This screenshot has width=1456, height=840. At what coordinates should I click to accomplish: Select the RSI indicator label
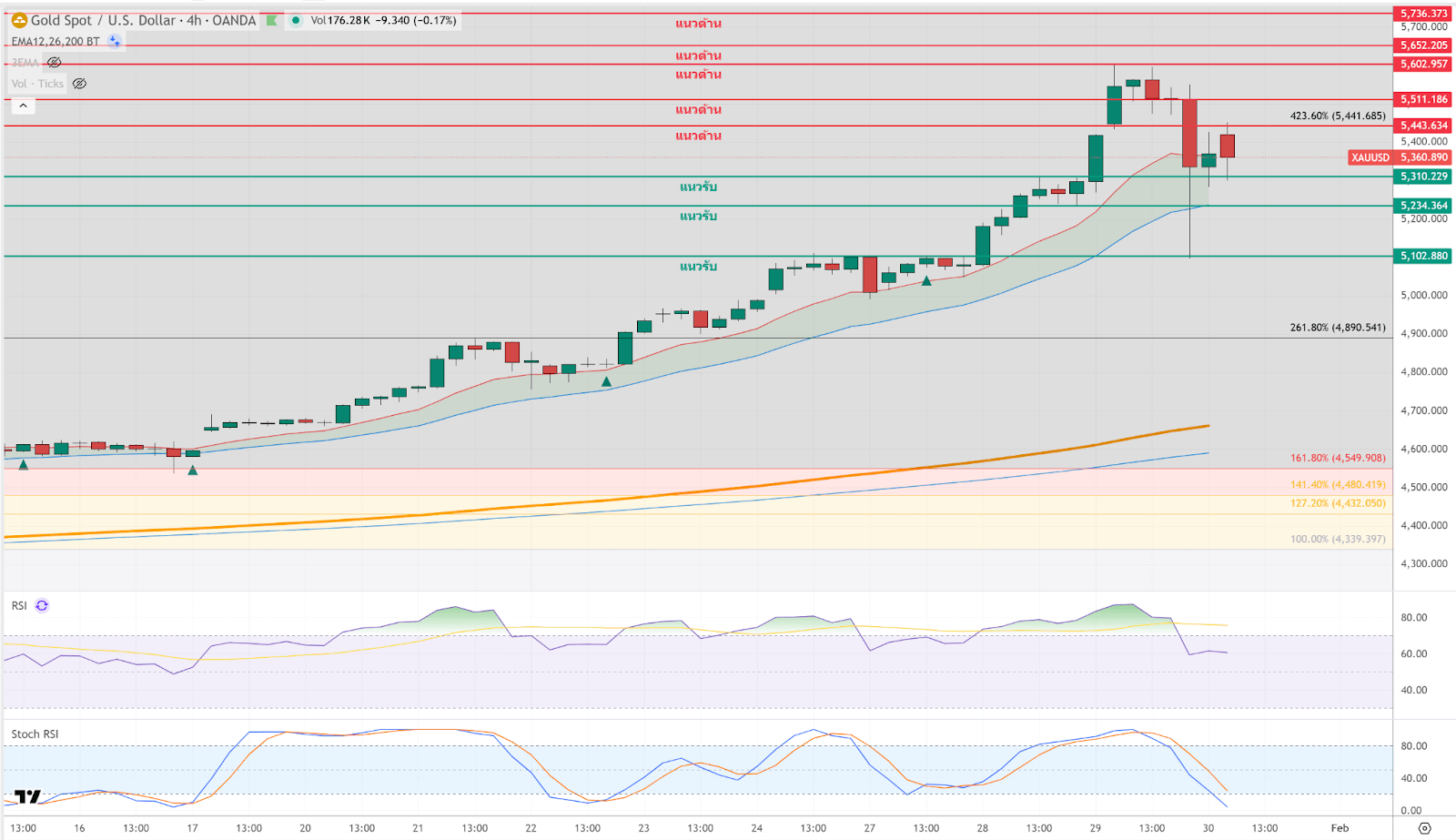coord(19,605)
